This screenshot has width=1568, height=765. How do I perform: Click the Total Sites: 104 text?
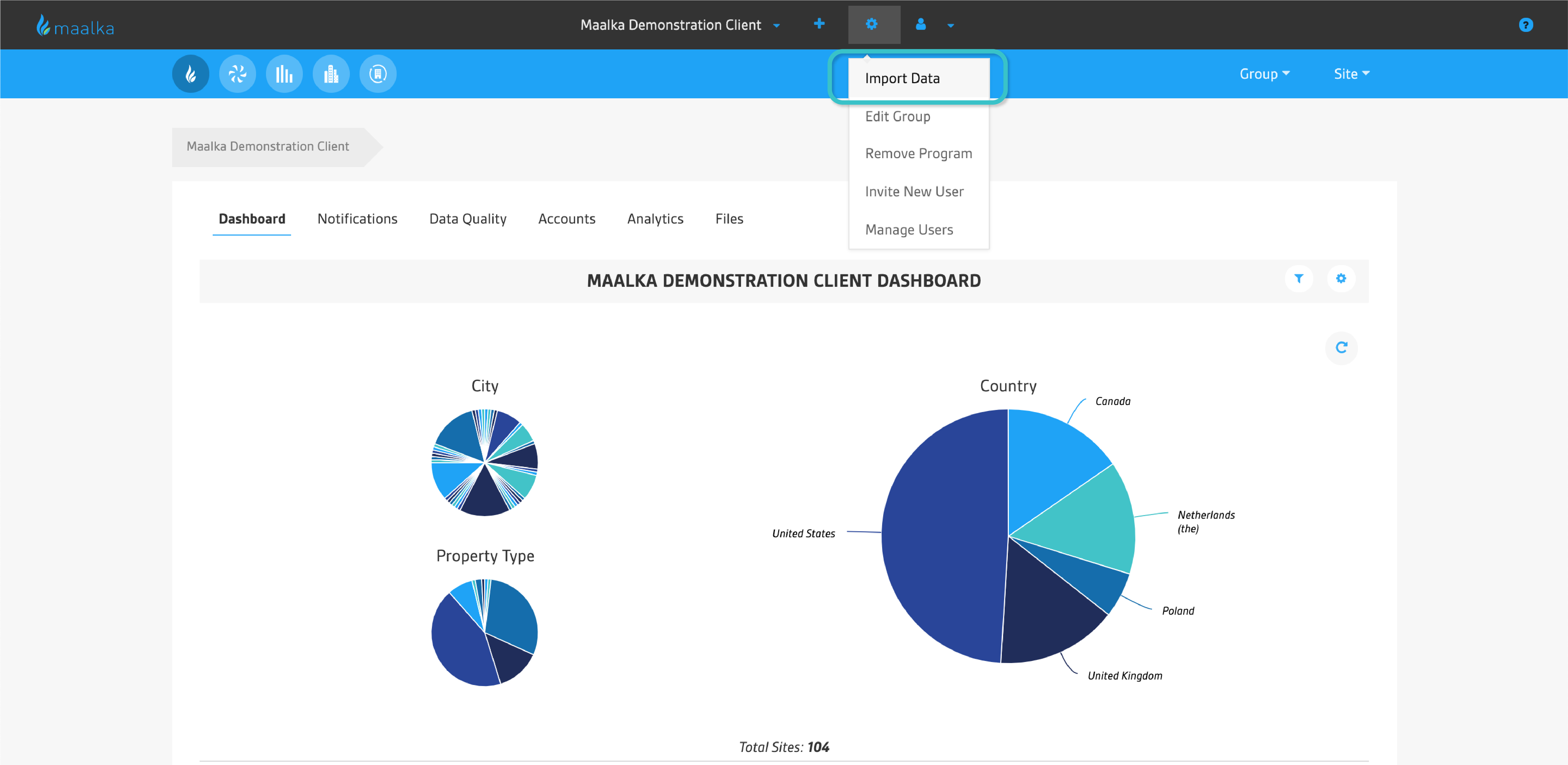pyautogui.click(x=784, y=747)
